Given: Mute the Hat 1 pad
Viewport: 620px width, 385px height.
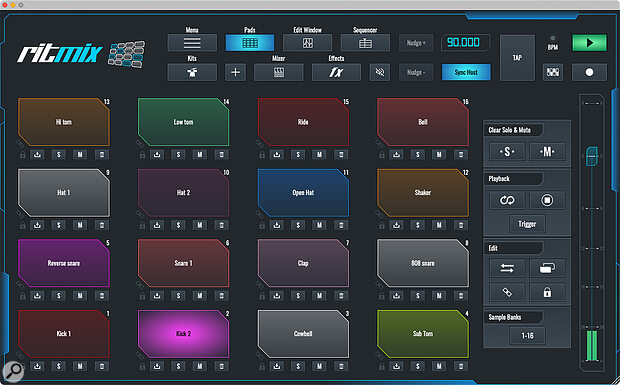Looking at the screenshot, I should coord(80,225).
